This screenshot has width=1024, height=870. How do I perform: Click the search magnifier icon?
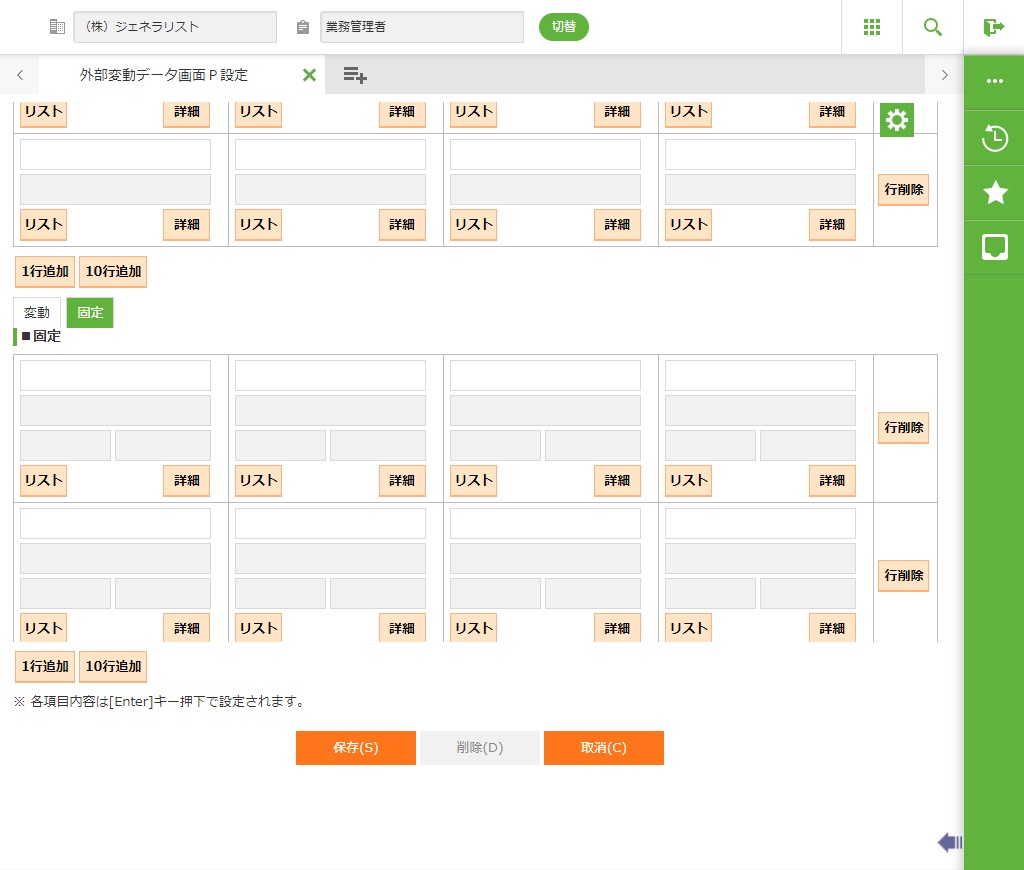933,27
